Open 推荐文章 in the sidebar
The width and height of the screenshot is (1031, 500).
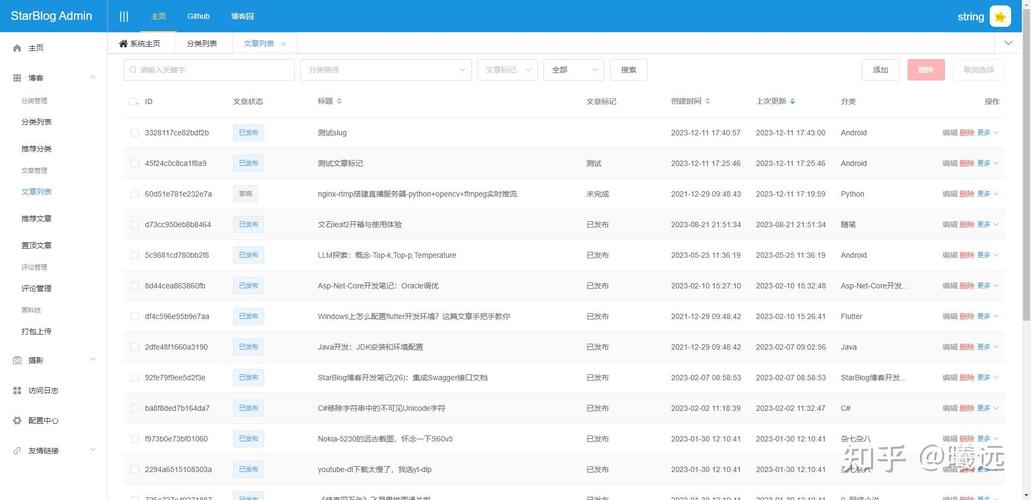[36, 218]
